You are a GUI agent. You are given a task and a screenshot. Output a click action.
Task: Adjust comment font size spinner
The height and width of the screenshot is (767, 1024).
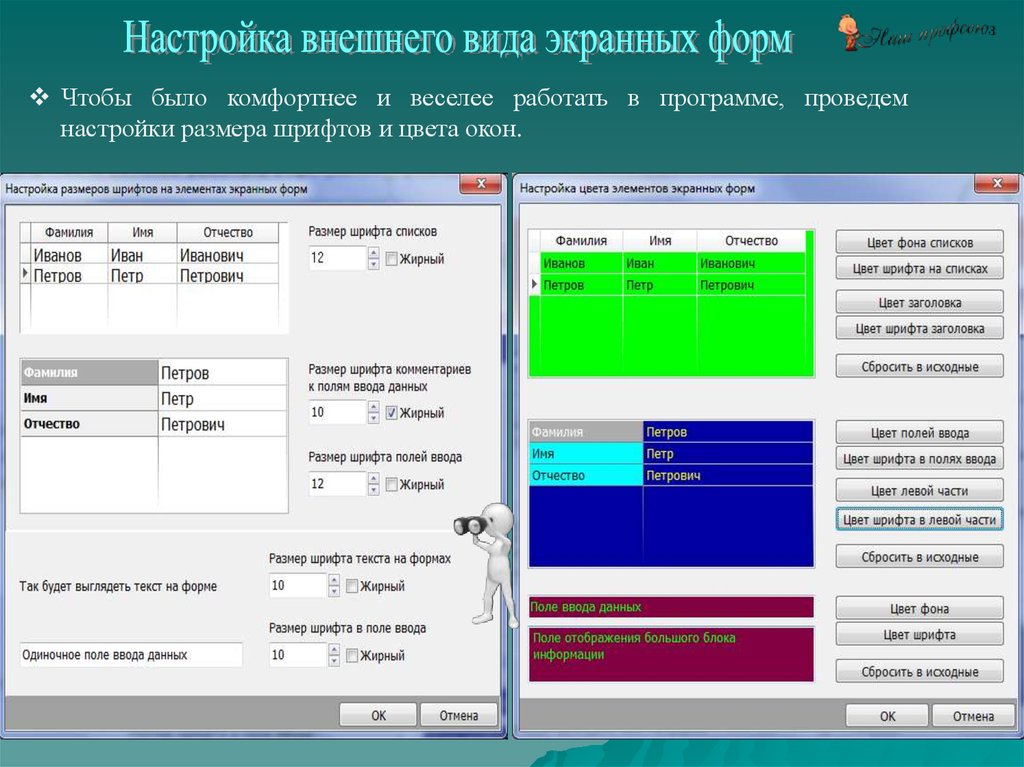(x=373, y=412)
